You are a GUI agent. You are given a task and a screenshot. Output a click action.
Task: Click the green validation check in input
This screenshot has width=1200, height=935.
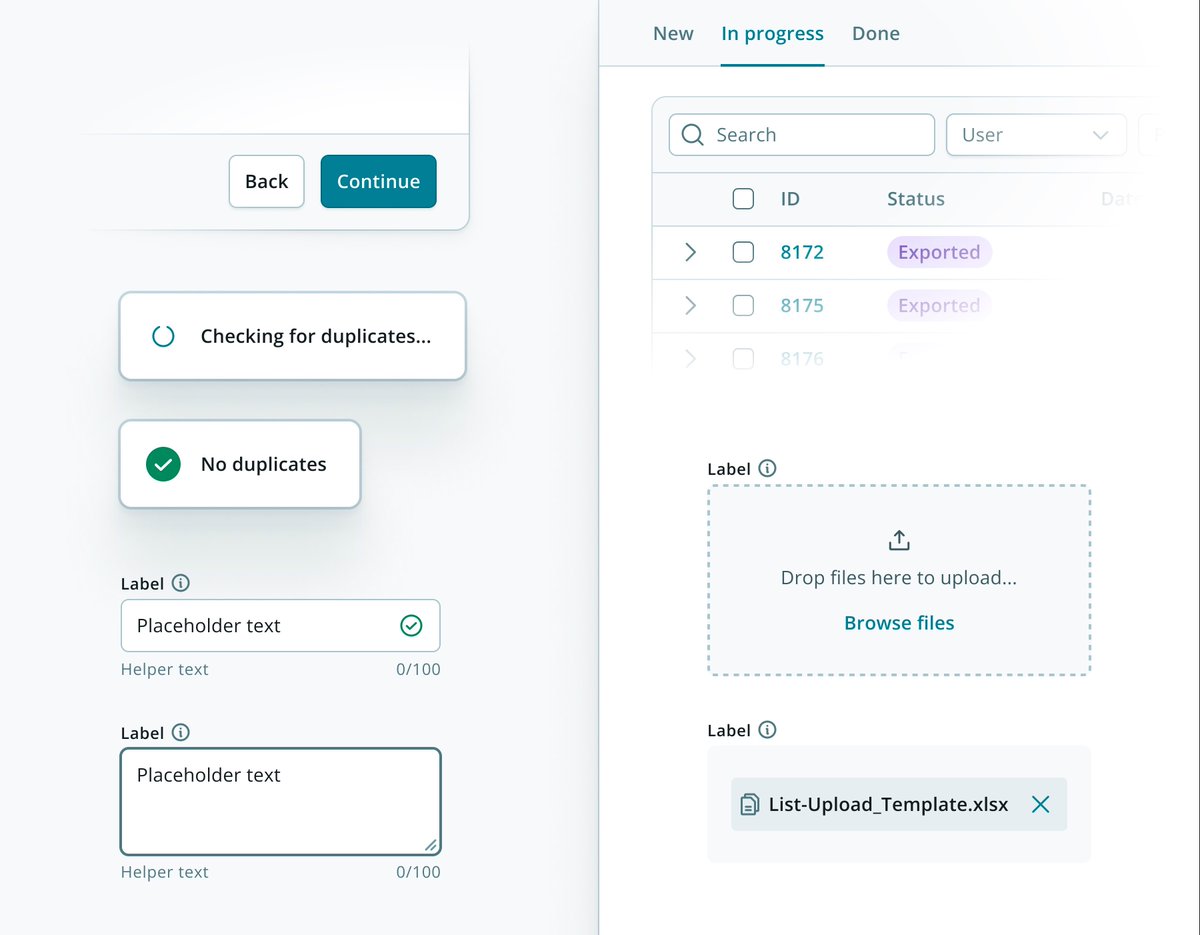(x=411, y=626)
